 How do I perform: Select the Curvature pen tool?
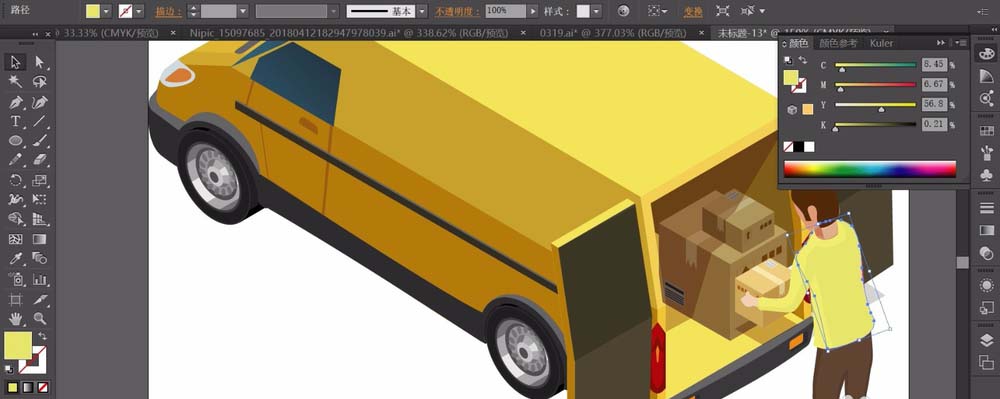pyautogui.click(x=40, y=102)
